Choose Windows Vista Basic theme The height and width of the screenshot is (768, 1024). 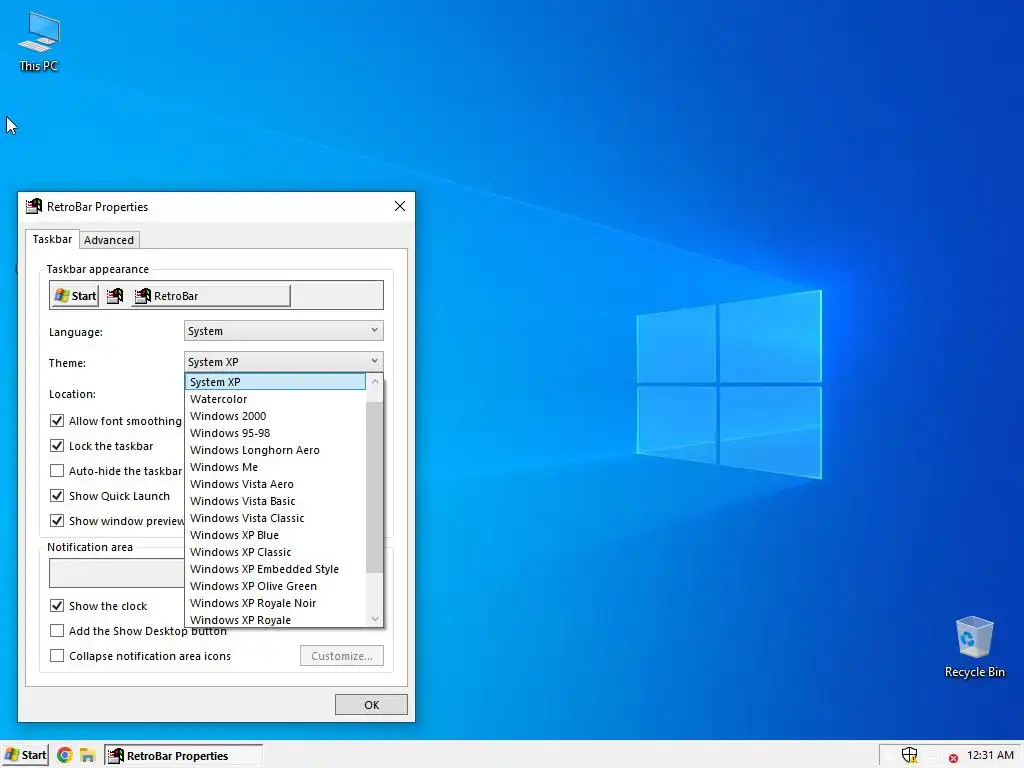click(275, 501)
